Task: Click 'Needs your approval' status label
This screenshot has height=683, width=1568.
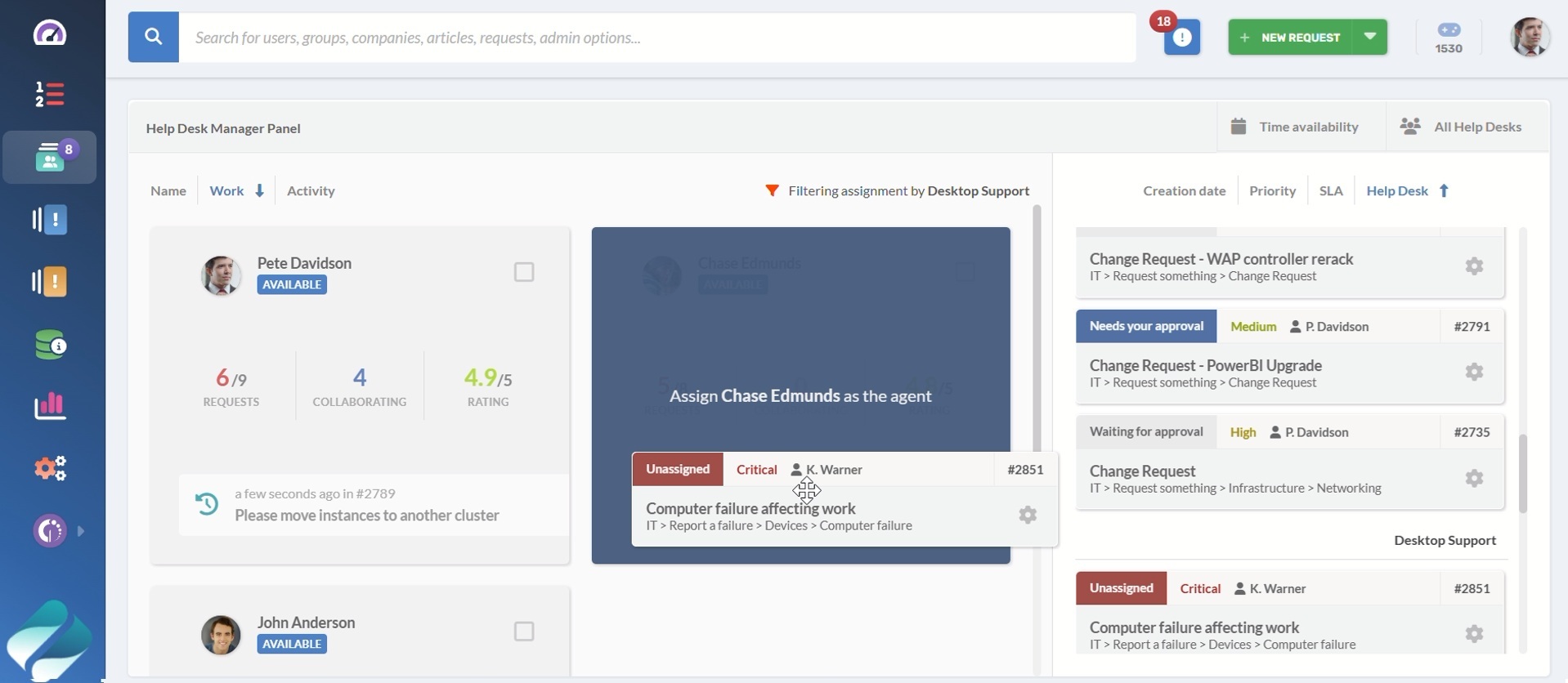Action: click(1146, 326)
